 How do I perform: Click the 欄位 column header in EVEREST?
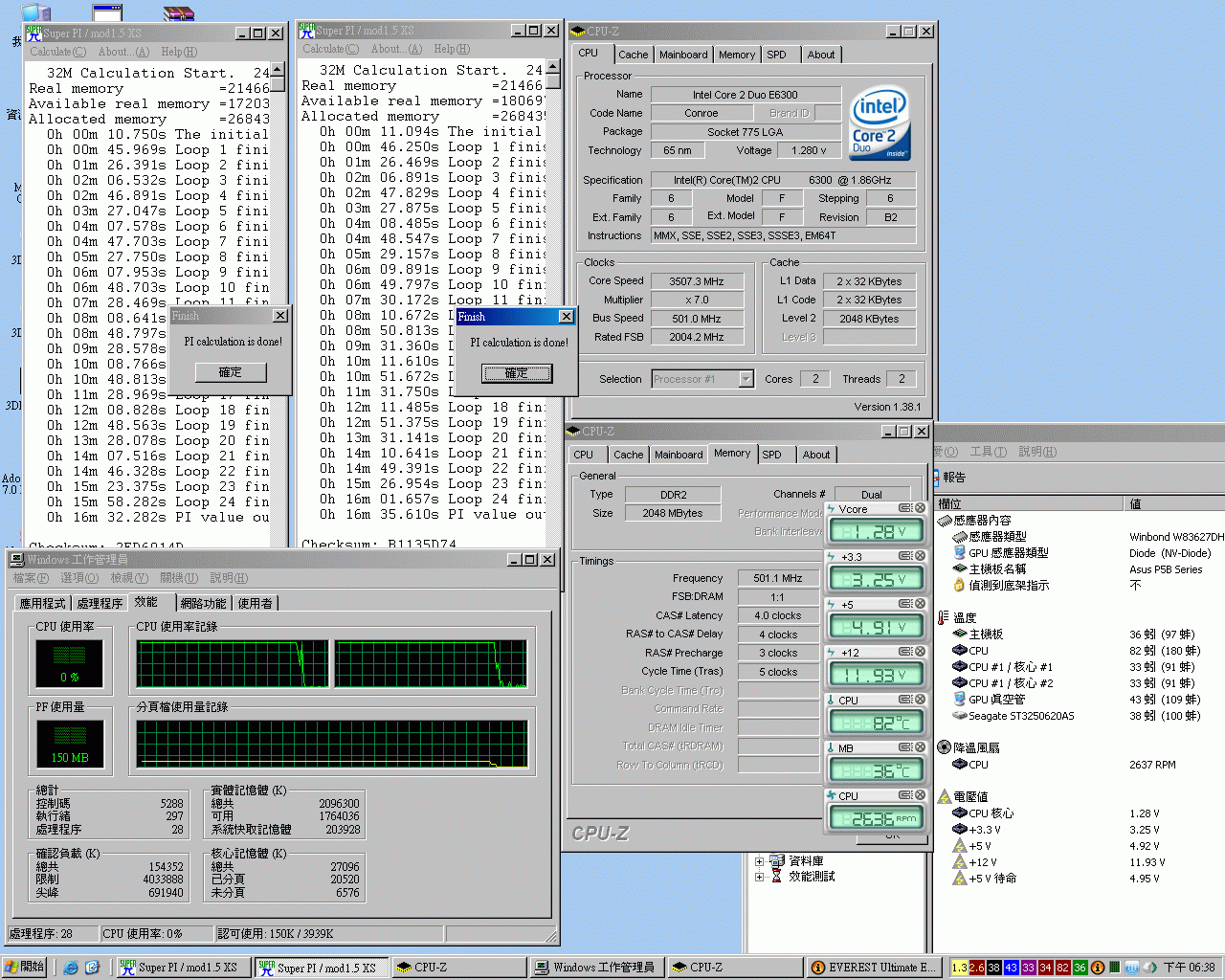tap(1029, 503)
